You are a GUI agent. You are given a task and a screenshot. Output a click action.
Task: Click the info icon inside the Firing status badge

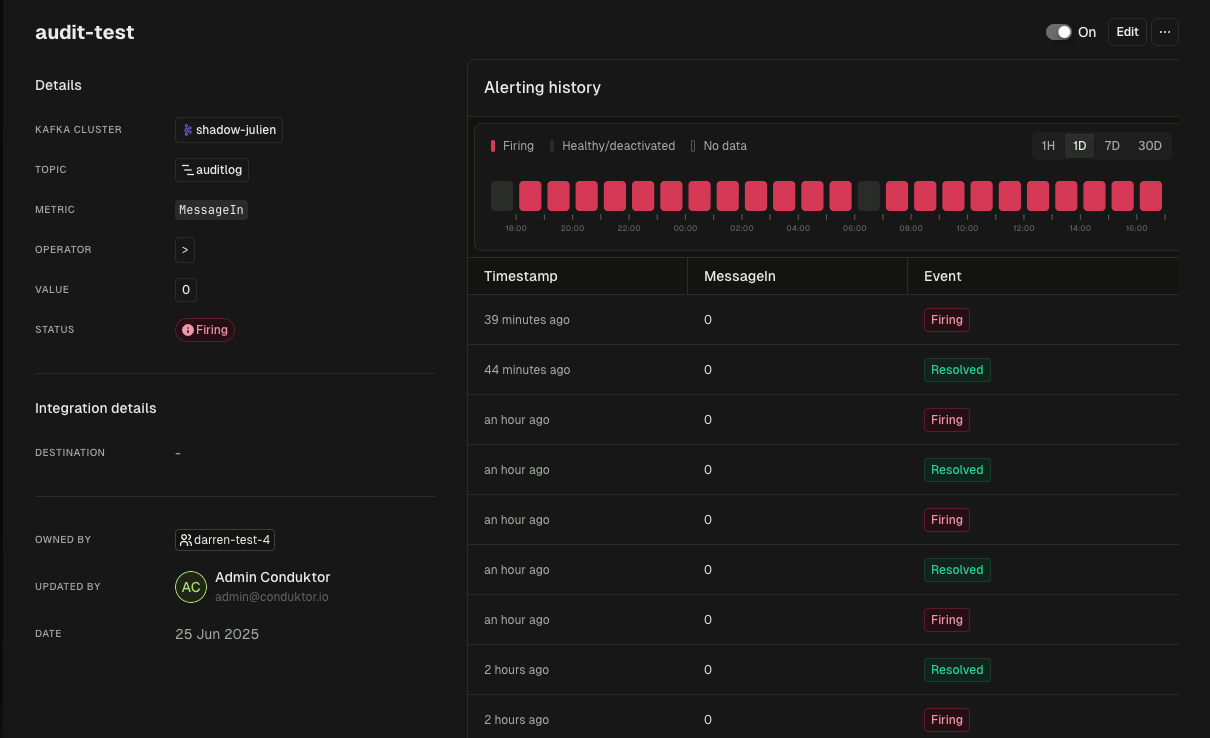click(x=188, y=329)
